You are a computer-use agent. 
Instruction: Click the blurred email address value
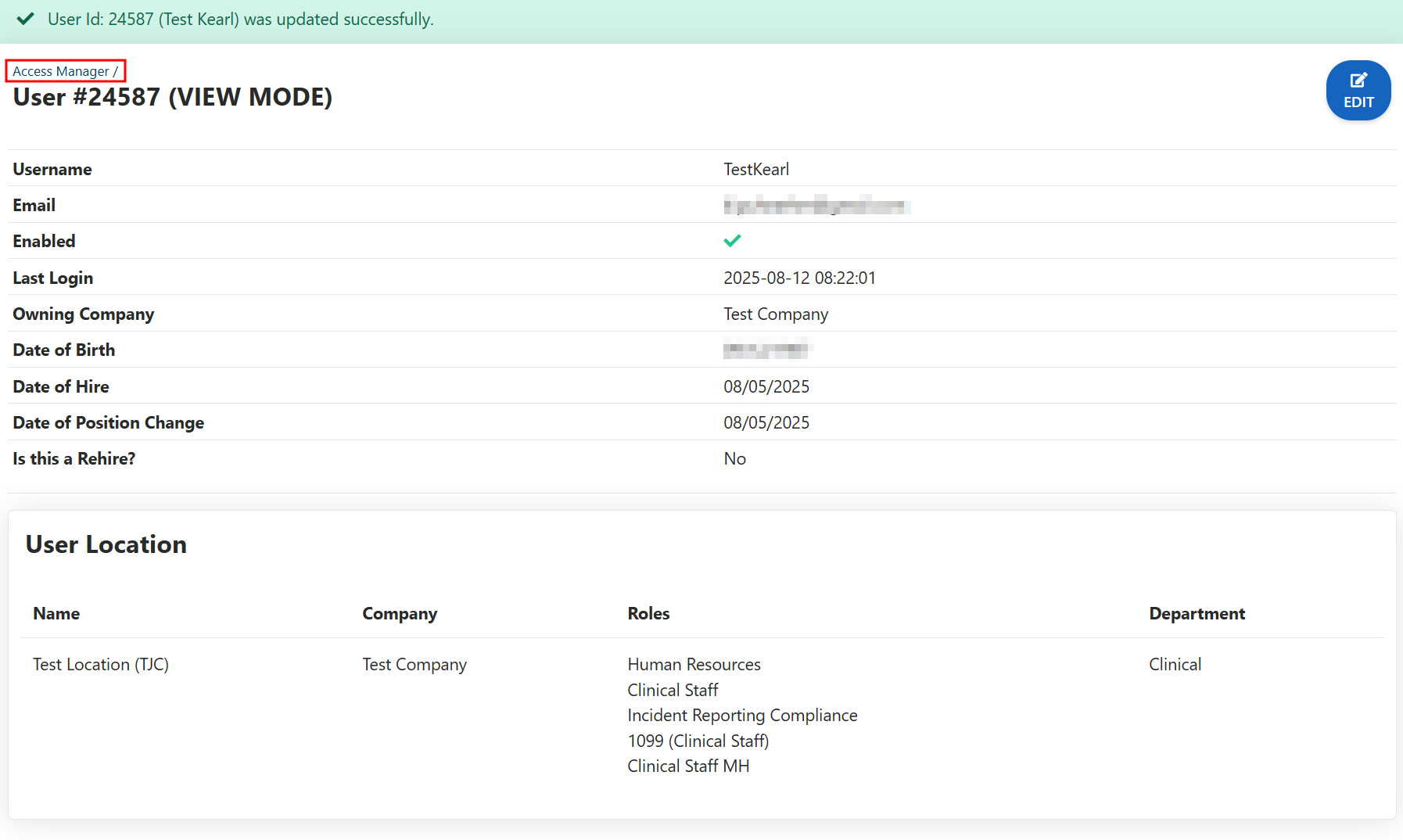[816, 206]
